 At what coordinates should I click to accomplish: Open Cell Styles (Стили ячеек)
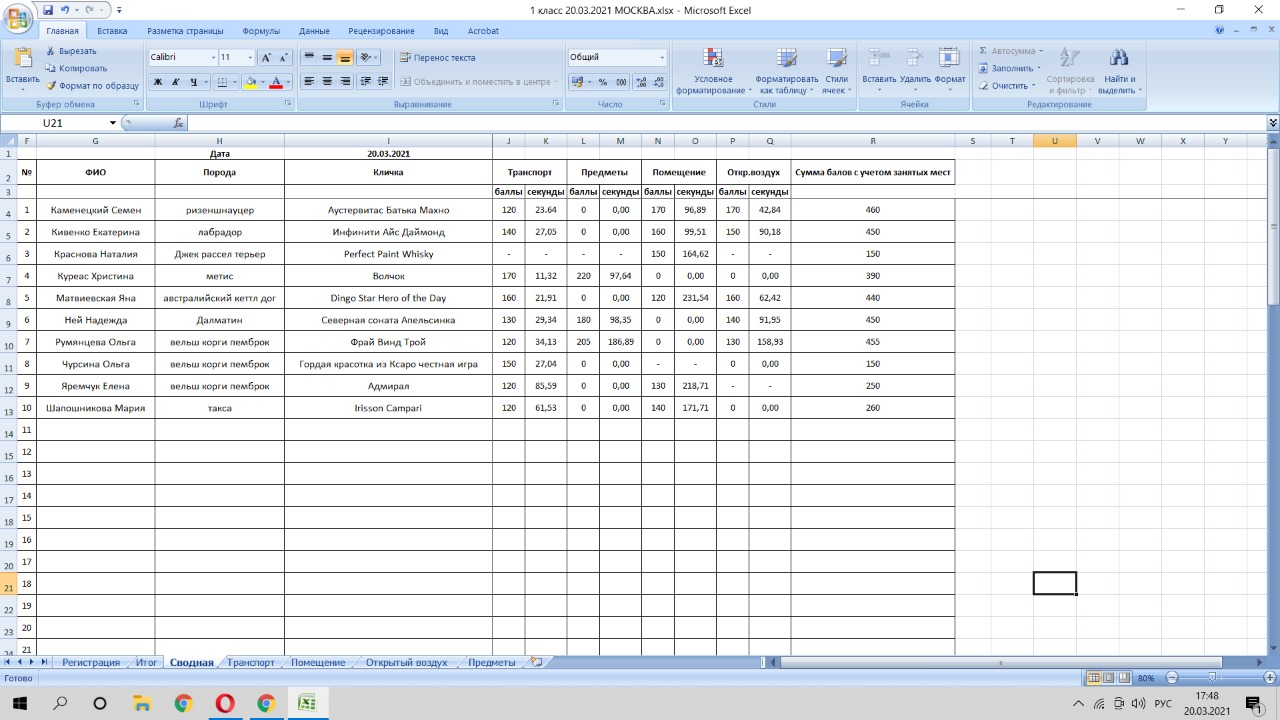(x=836, y=71)
